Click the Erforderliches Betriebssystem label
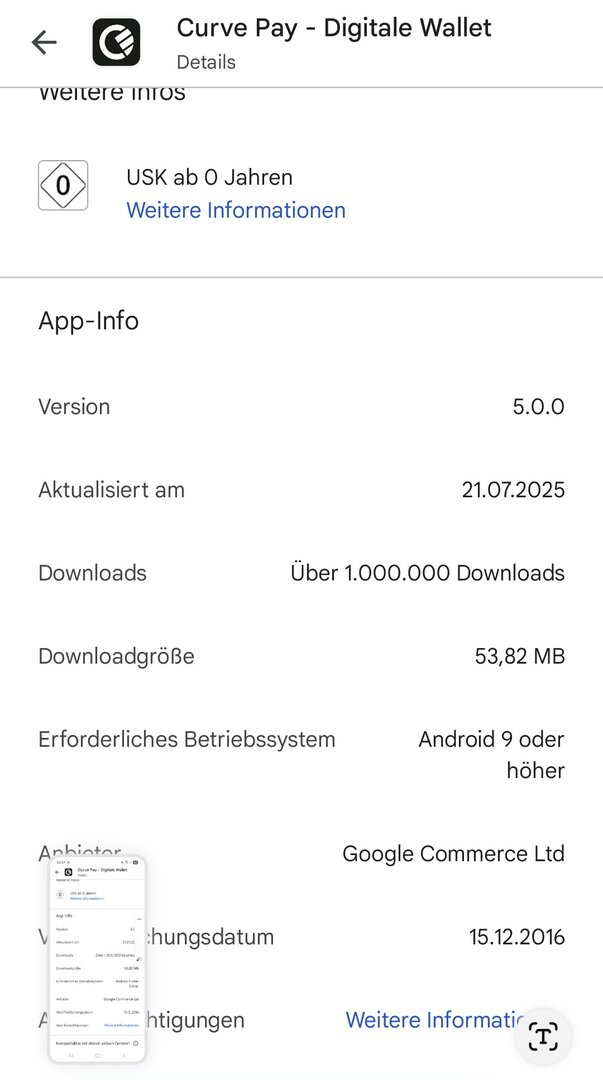Viewport: 603px width, 1080px height. tap(187, 740)
